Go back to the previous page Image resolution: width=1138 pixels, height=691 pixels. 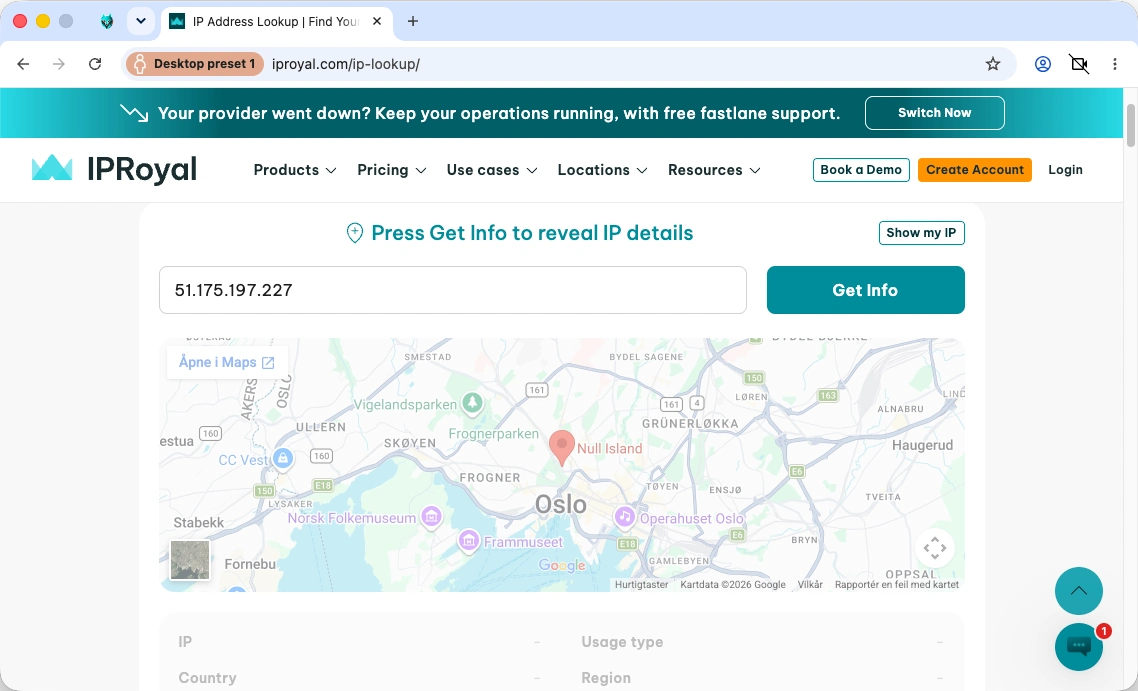coord(23,64)
